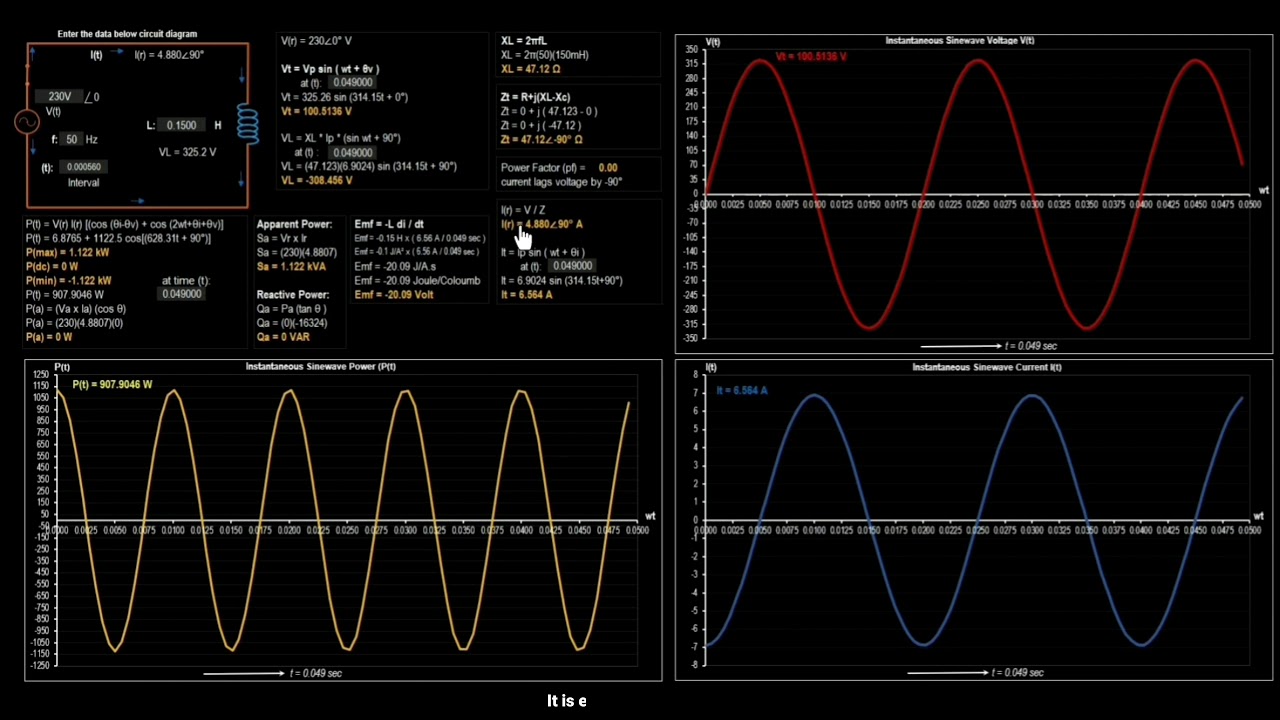The image size is (1280, 720).
Task: Select the 'Emf = -20.09 Volt' result
Action: (x=393, y=295)
